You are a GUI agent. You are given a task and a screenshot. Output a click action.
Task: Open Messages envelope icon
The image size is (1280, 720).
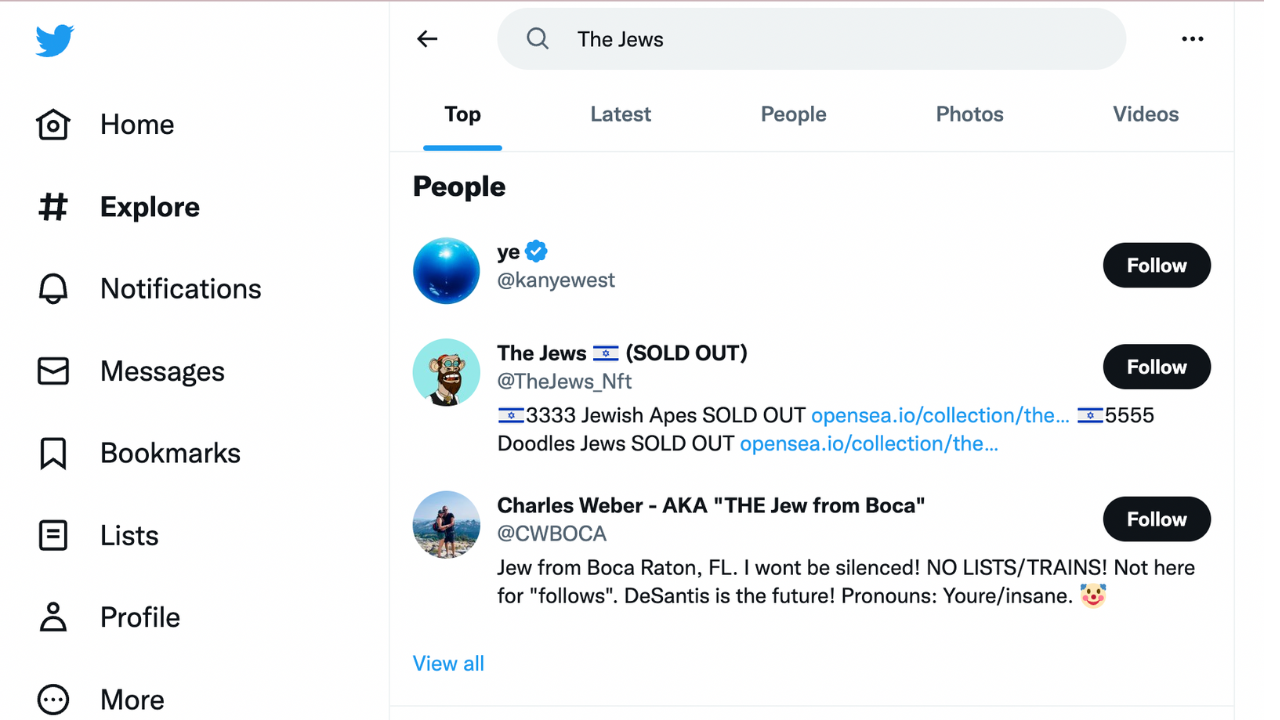pos(53,371)
